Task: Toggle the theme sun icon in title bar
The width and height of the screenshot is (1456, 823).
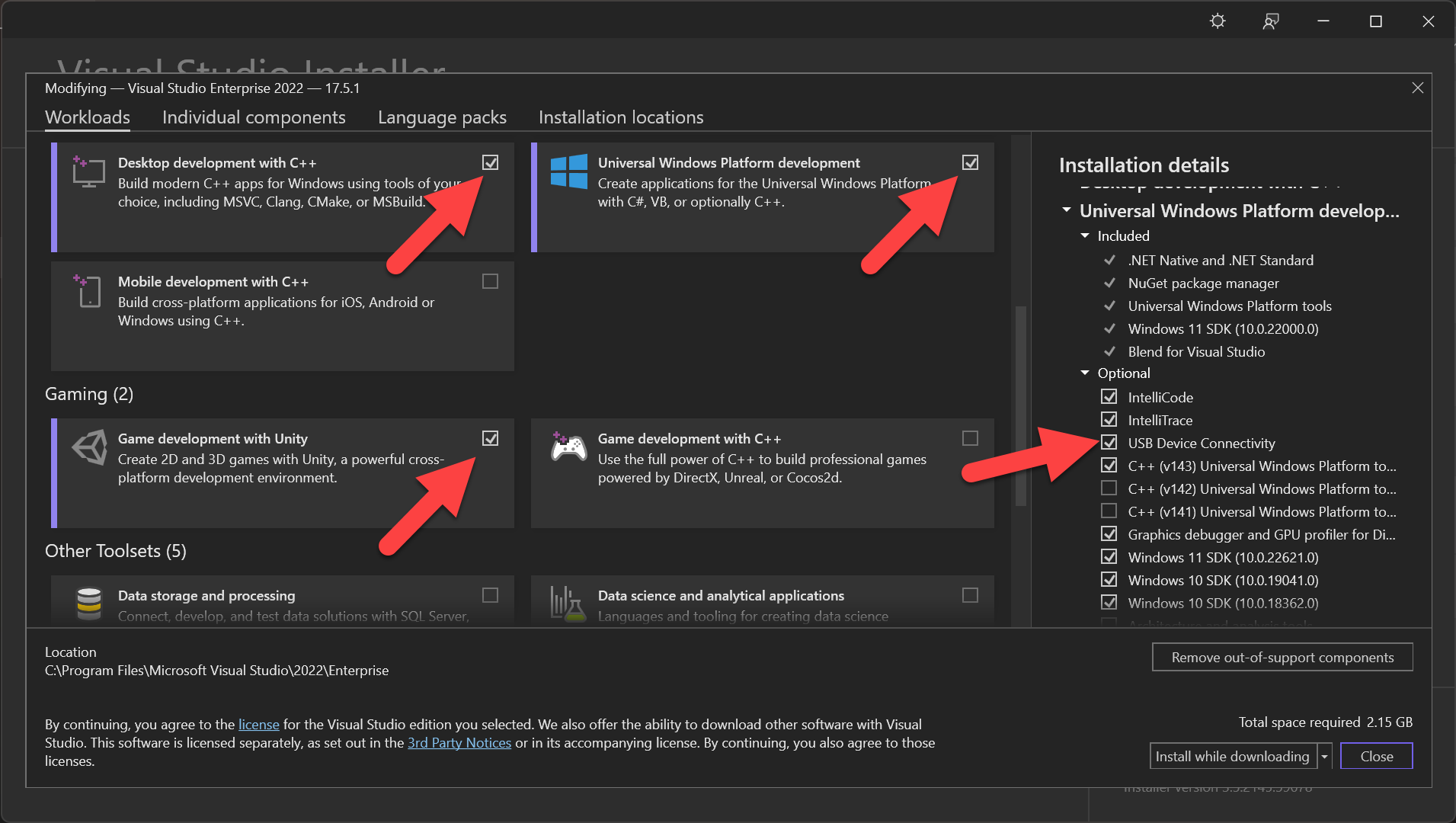Action: tap(1218, 21)
